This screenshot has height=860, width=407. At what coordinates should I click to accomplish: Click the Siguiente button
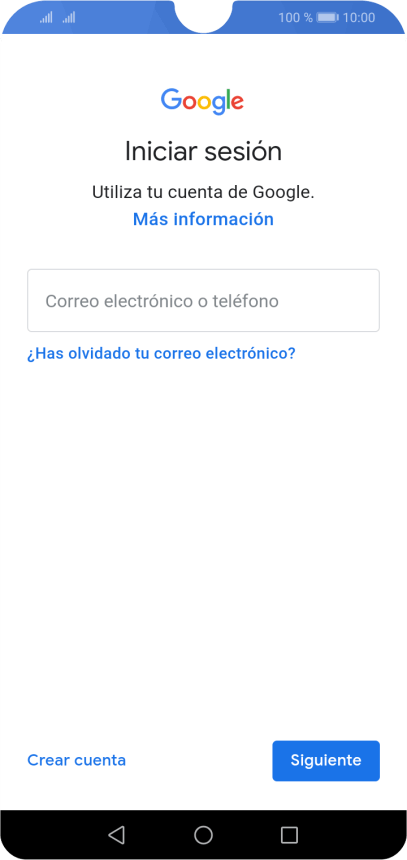click(326, 761)
